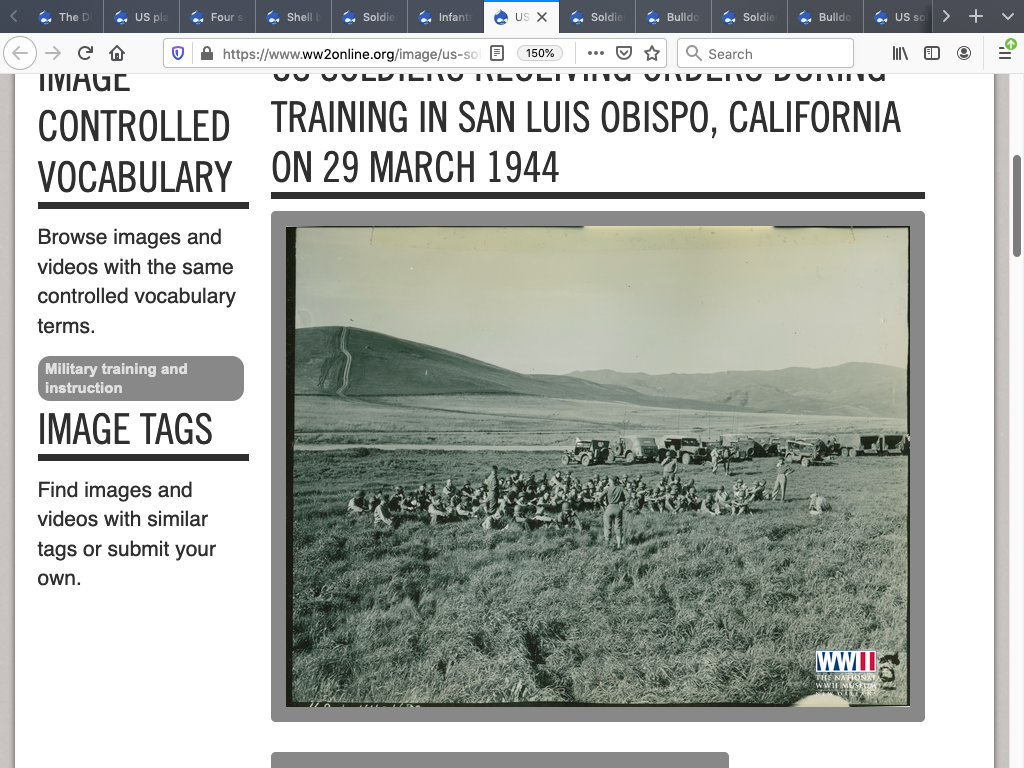Save page to Pocket
1024x768 pixels.
pyautogui.click(x=624, y=54)
